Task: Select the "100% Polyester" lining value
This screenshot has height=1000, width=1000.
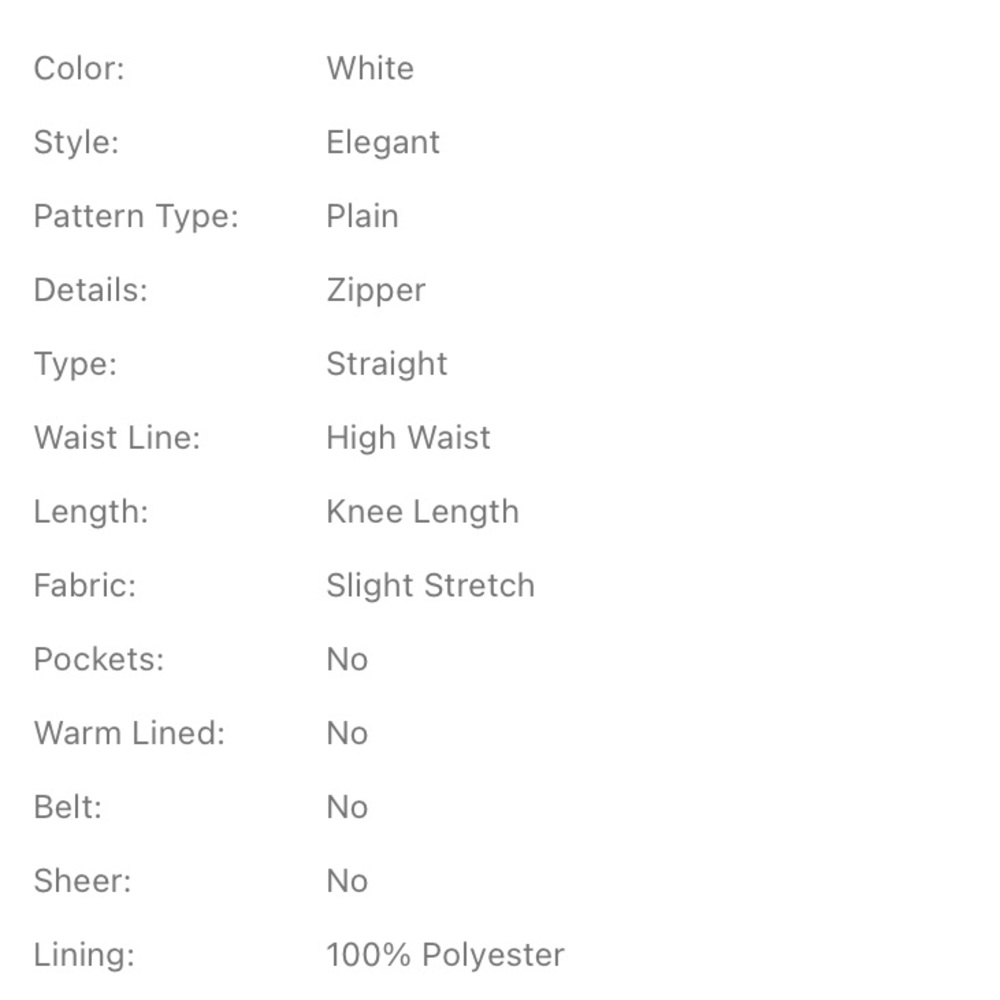Action: [445, 955]
